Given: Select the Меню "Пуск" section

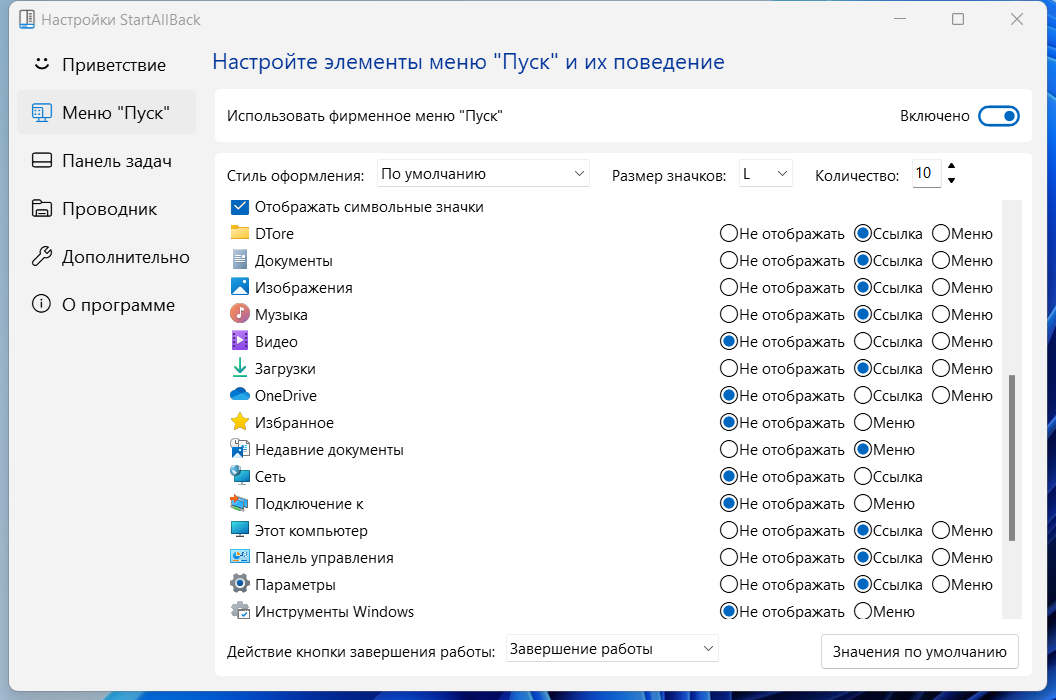Looking at the screenshot, I should click(106, 113).
